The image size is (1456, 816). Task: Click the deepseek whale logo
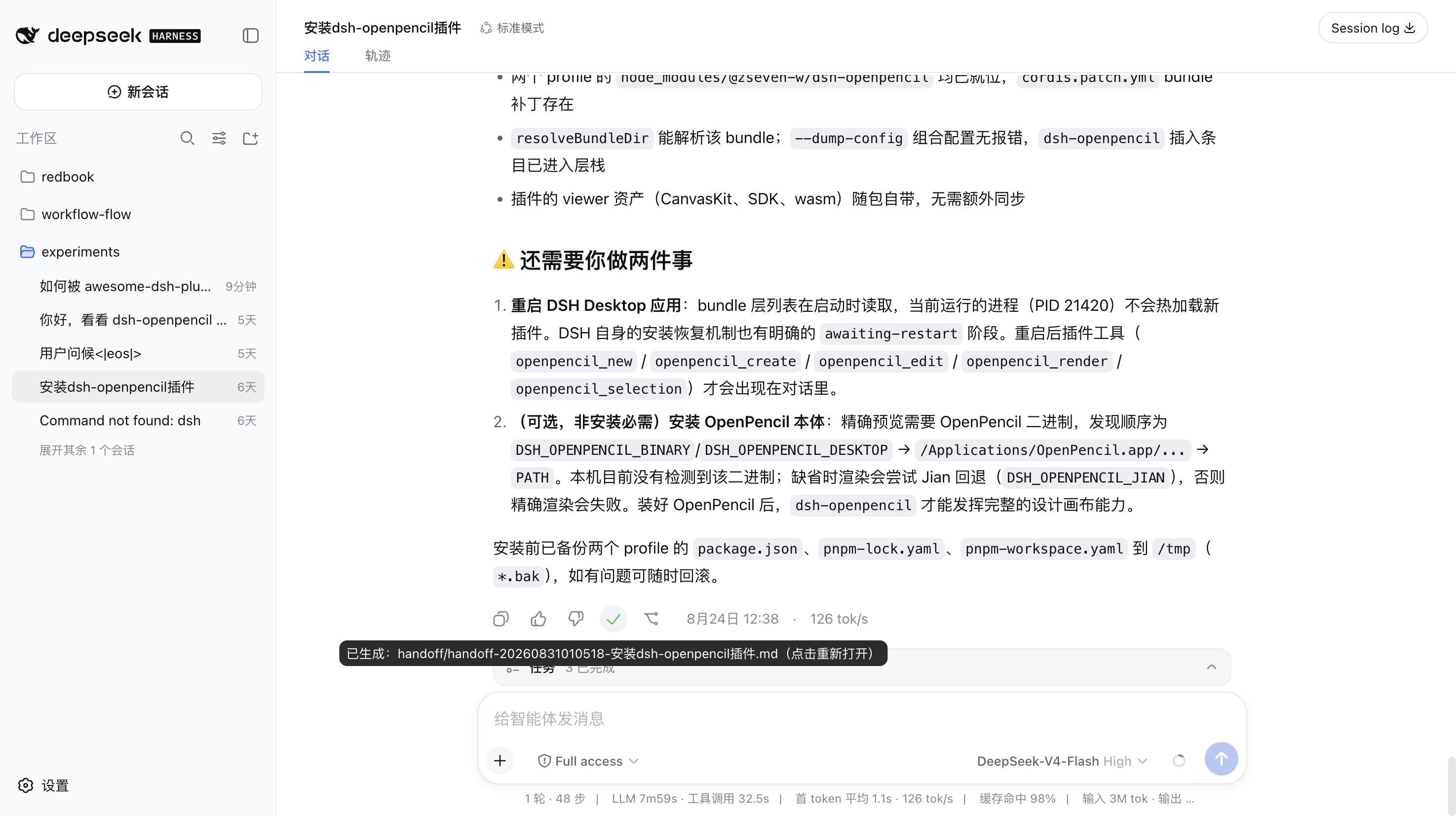tap(27, 36)
